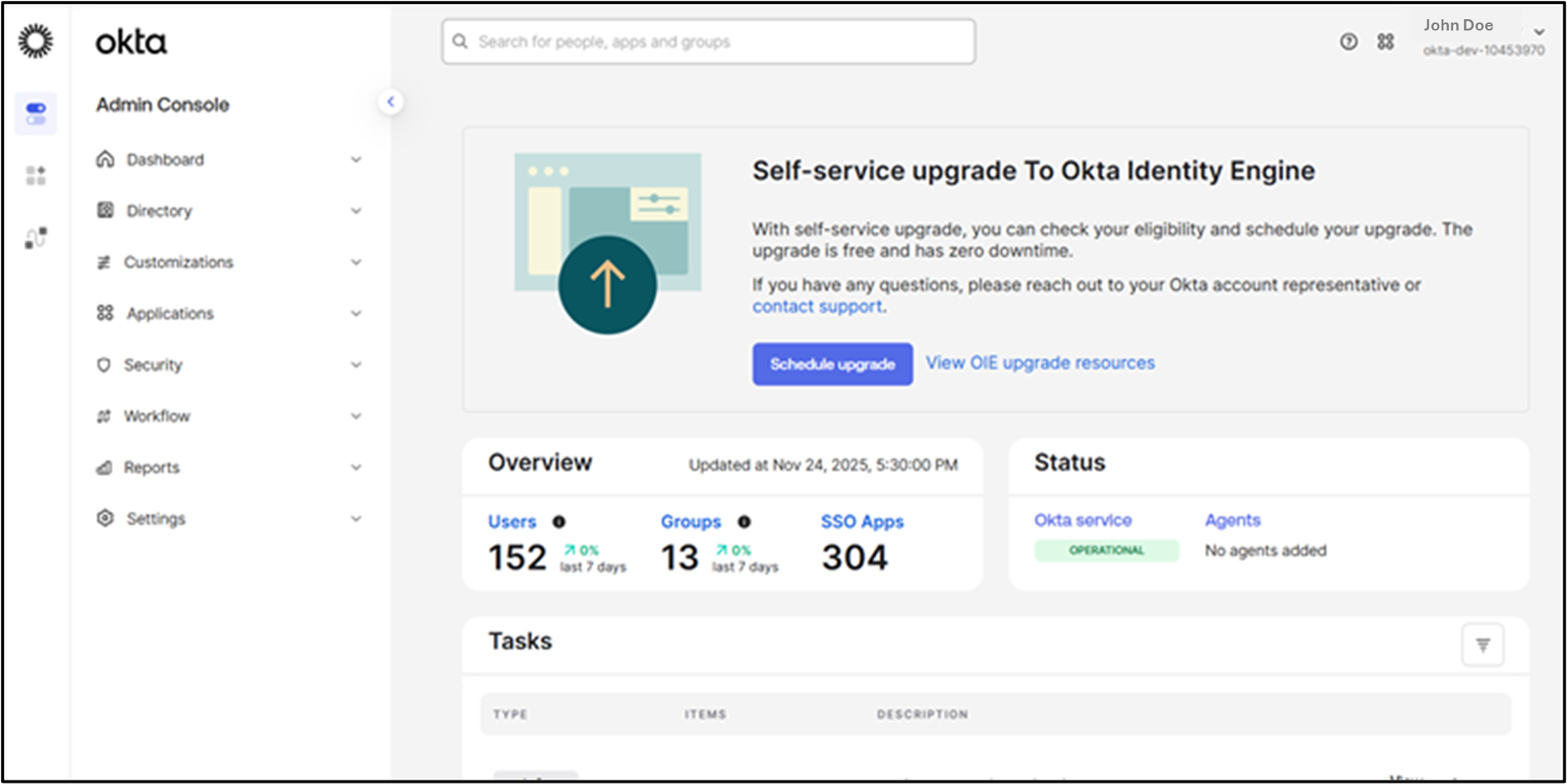Open the Users overview link
Viewport: 1567px width, 784px height.
(512, 522)
